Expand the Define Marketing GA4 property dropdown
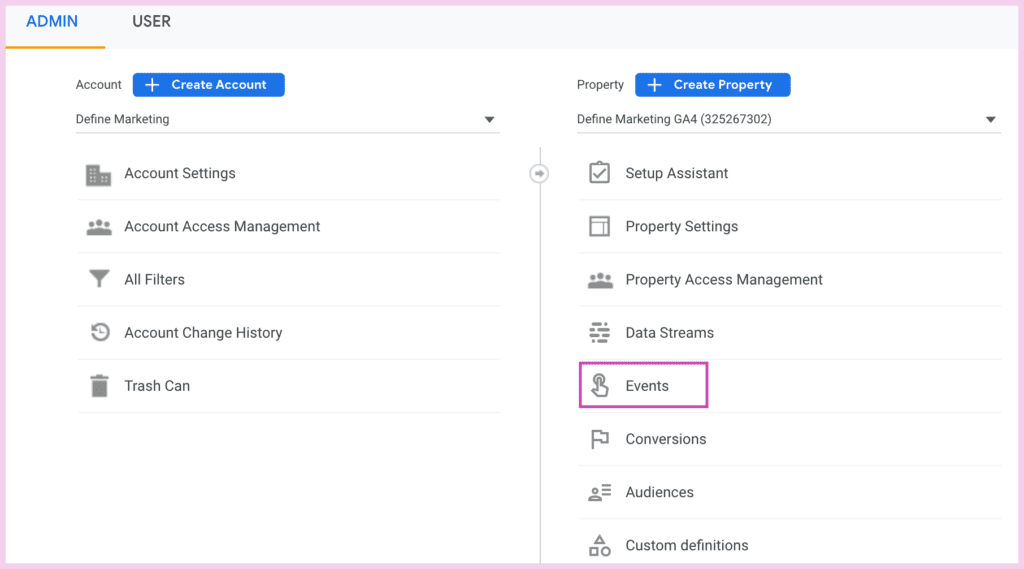Image resolution: width=1024 pixels, height=569 pixels. pyautogui.click(x=788, y=120)
